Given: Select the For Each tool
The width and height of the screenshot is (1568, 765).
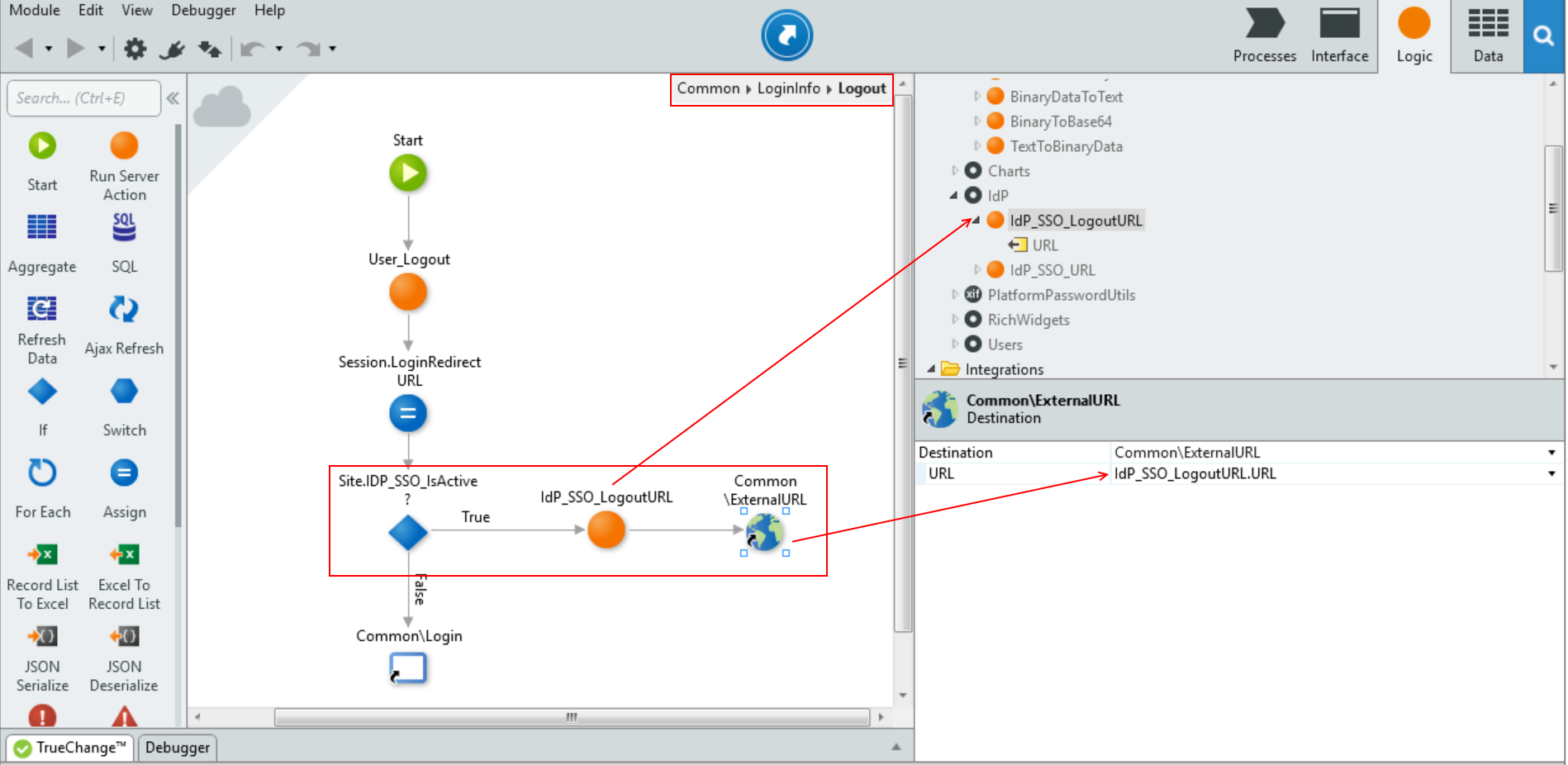Looking at the screenshot, I should point(42,474).
